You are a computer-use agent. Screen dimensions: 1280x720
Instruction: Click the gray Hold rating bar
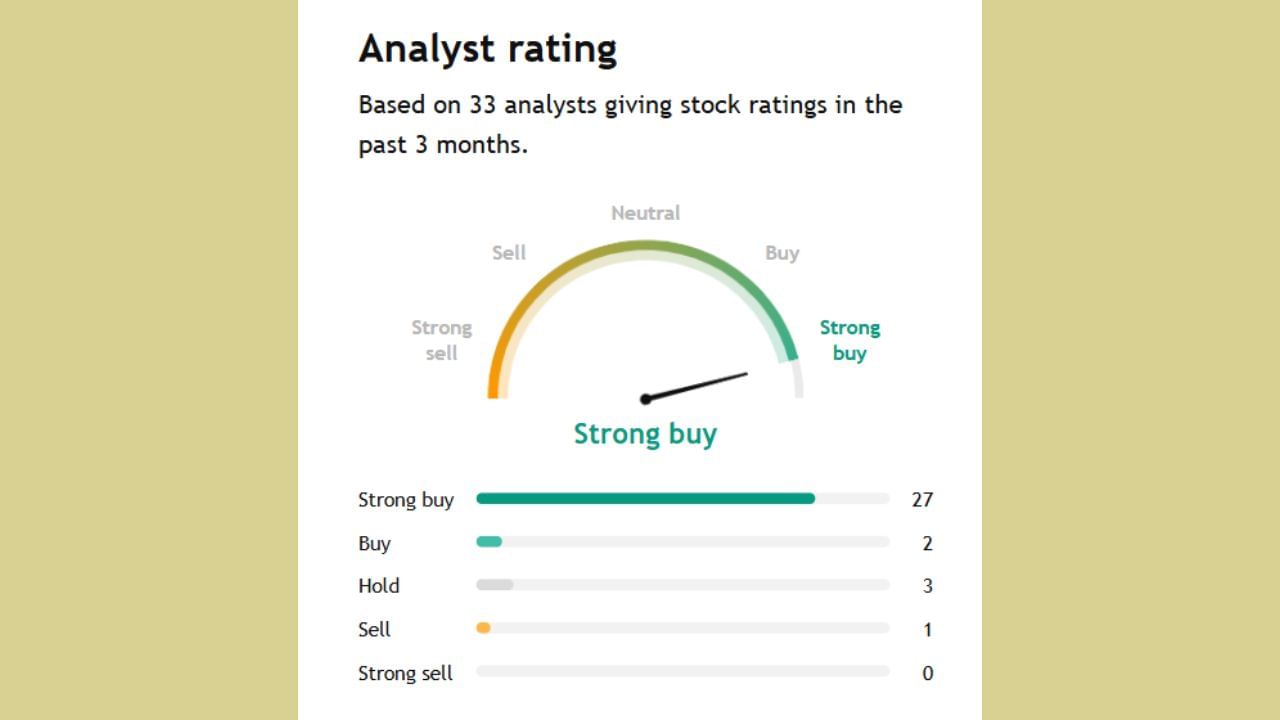(494, 585)
